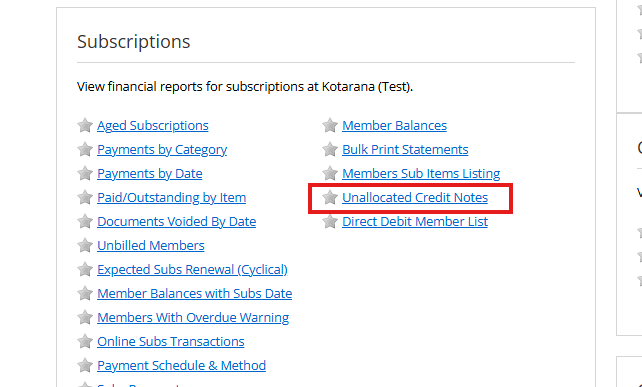Image resolution: width=642 pixels, height=387 pixels.
Task: Star the Direct Debit Member List
Action: pos(330,222)
